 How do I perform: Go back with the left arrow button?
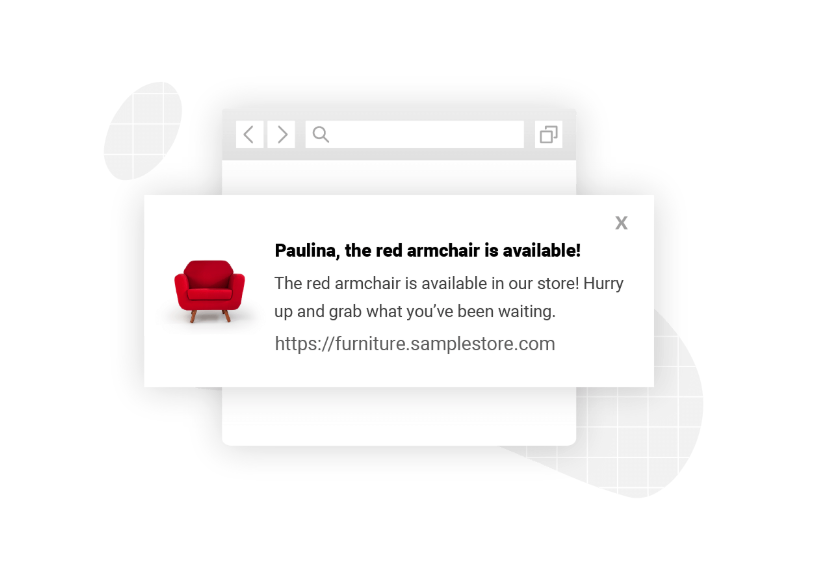(249, 135)
